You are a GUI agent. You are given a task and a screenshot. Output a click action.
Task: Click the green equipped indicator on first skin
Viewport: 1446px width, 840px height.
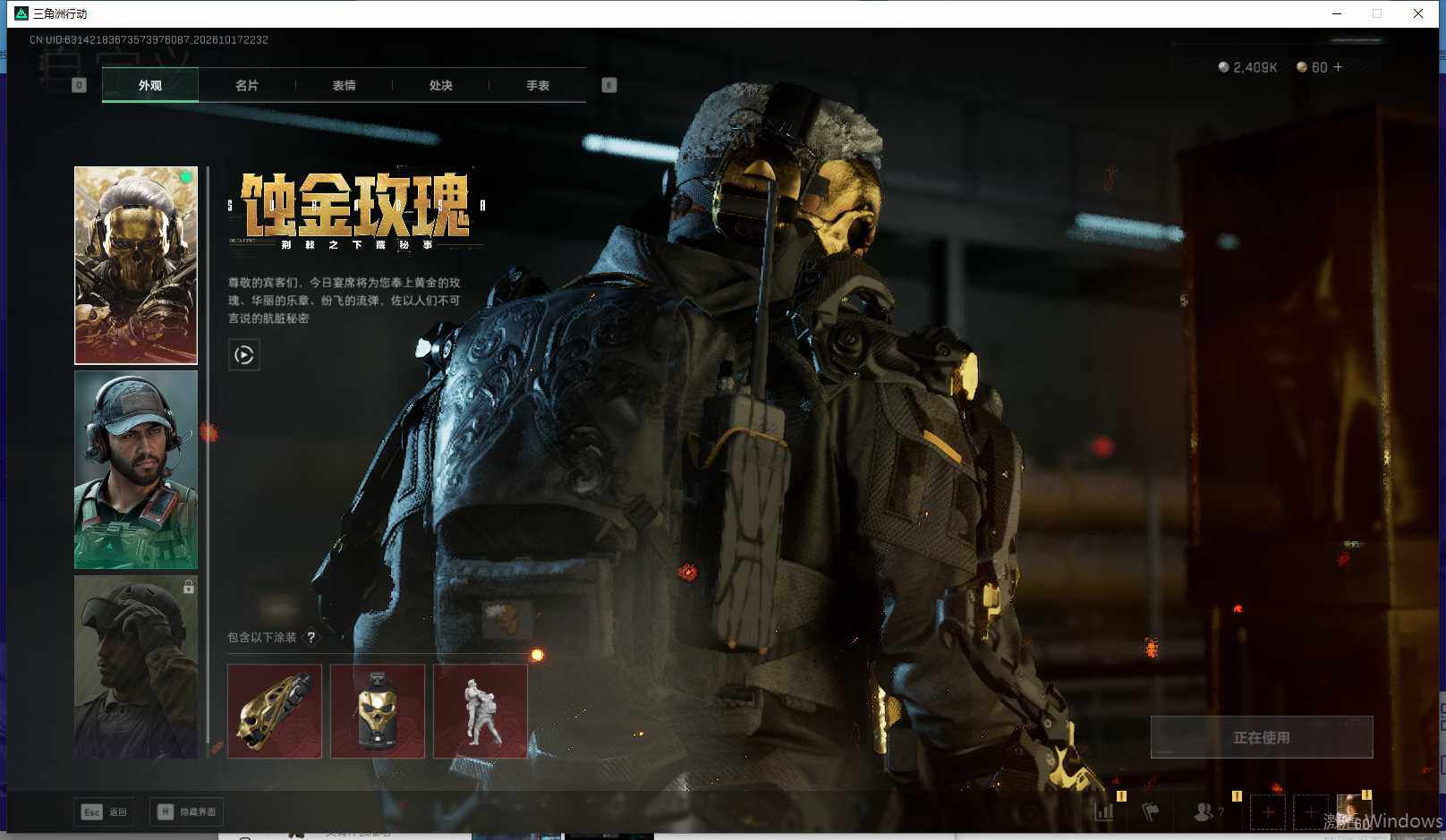click(186, 177)
